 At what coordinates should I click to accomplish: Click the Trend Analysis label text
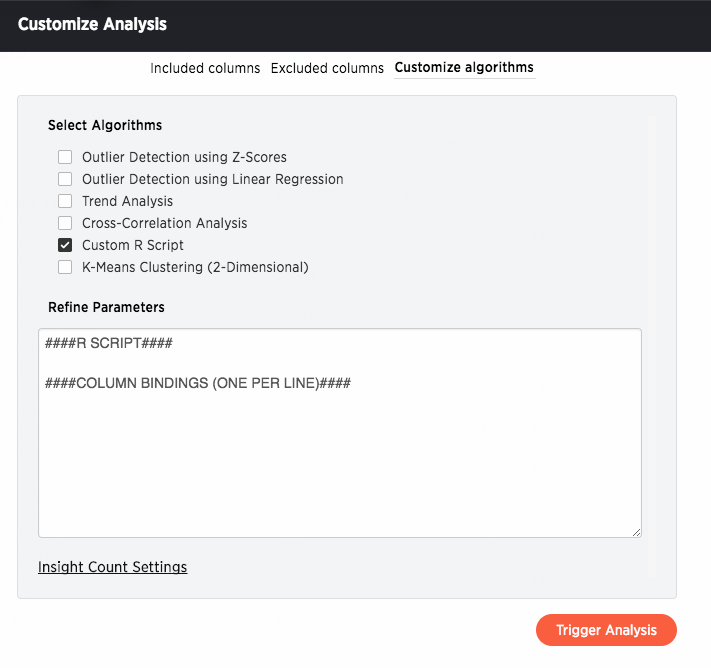tap(127, 201)
